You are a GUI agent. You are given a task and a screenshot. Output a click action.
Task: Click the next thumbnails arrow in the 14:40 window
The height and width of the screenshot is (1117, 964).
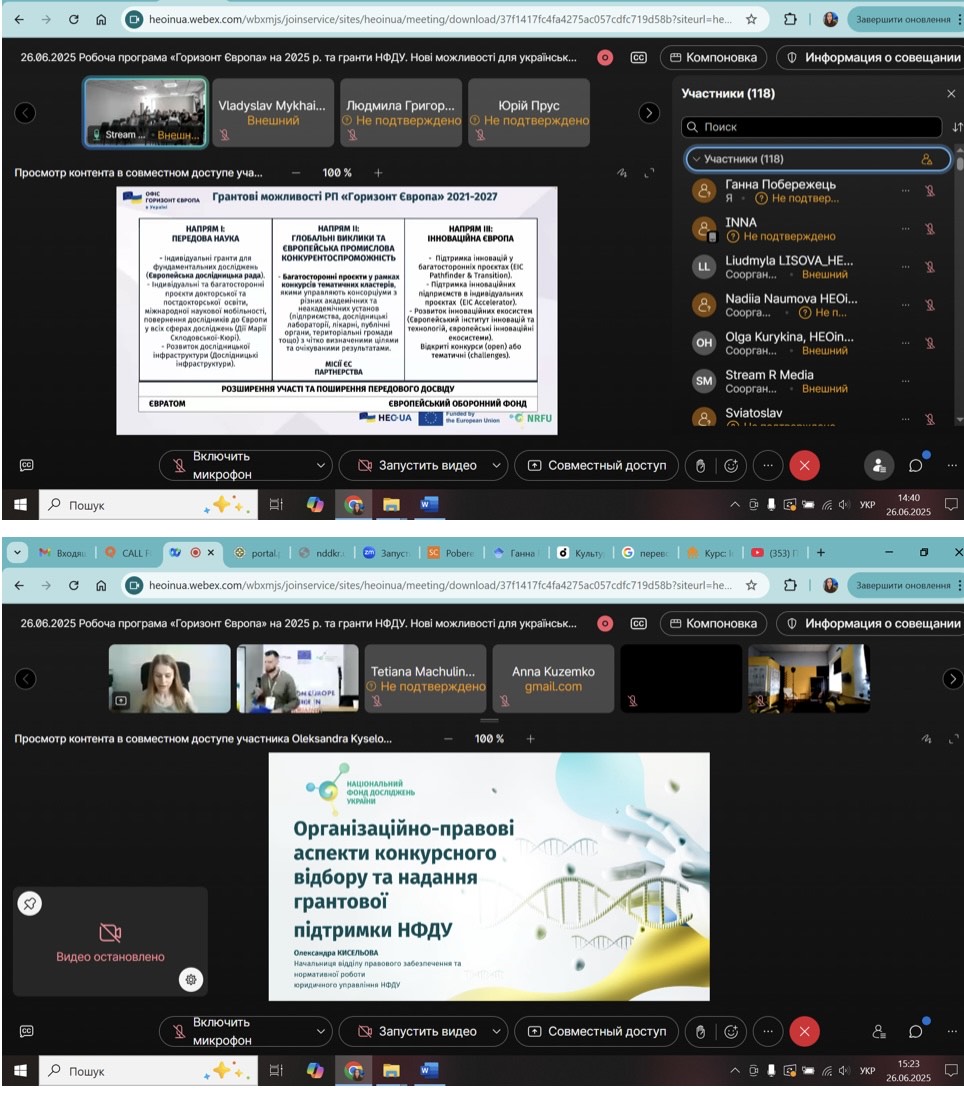(649, 113)
